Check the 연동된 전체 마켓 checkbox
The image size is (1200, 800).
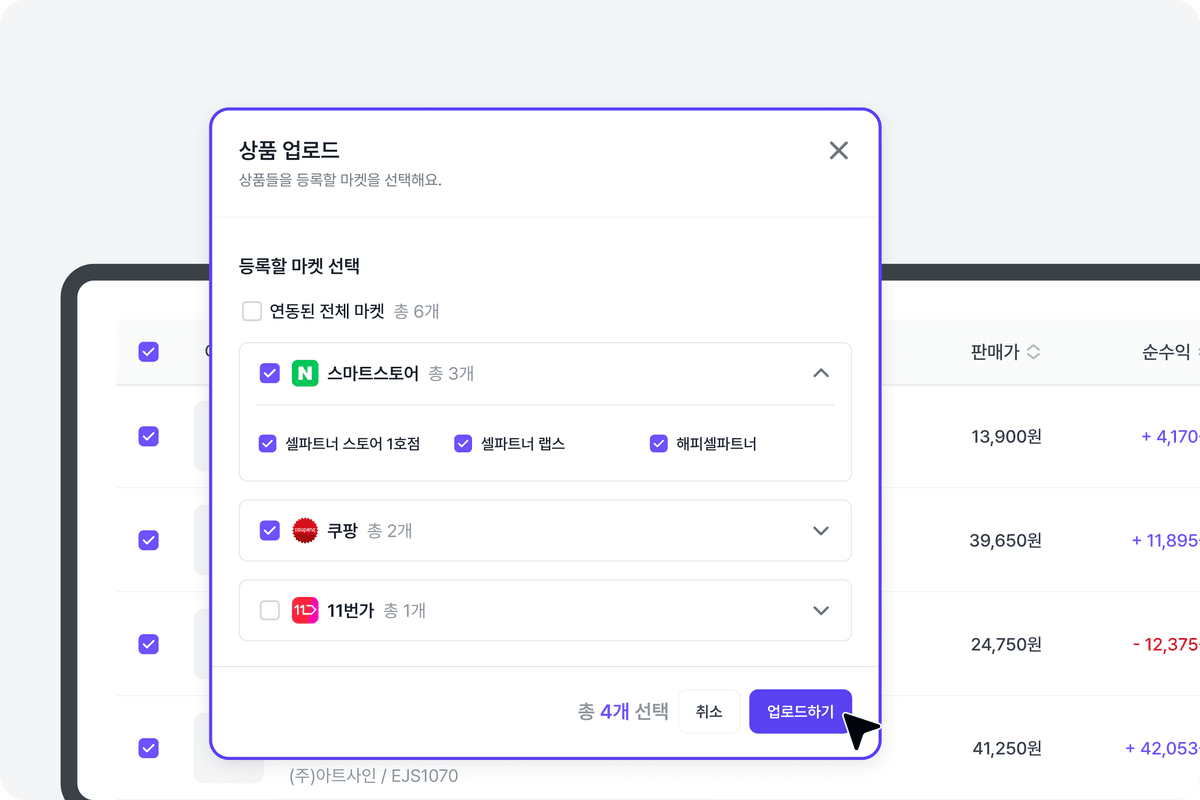coord(252,311)
